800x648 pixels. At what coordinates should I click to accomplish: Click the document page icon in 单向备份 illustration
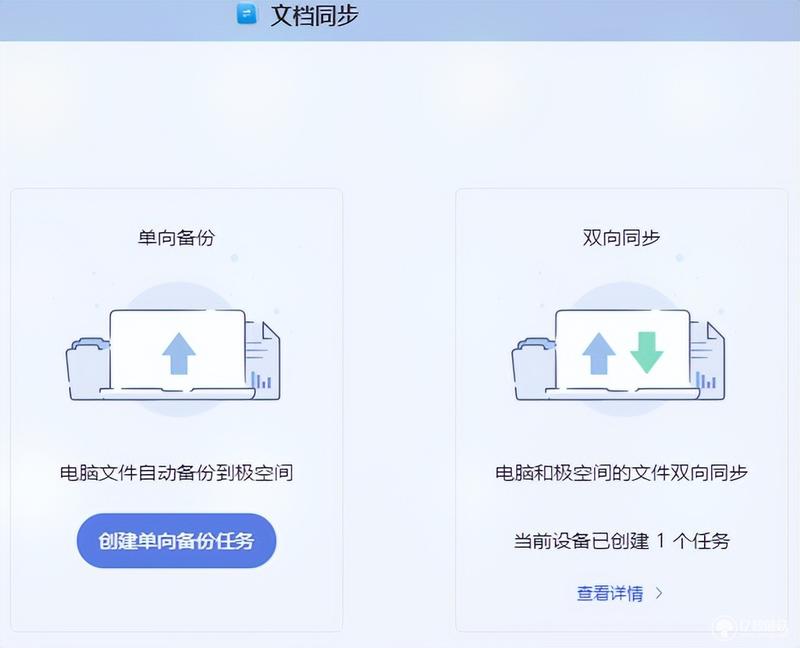click(x=262, y=359)
